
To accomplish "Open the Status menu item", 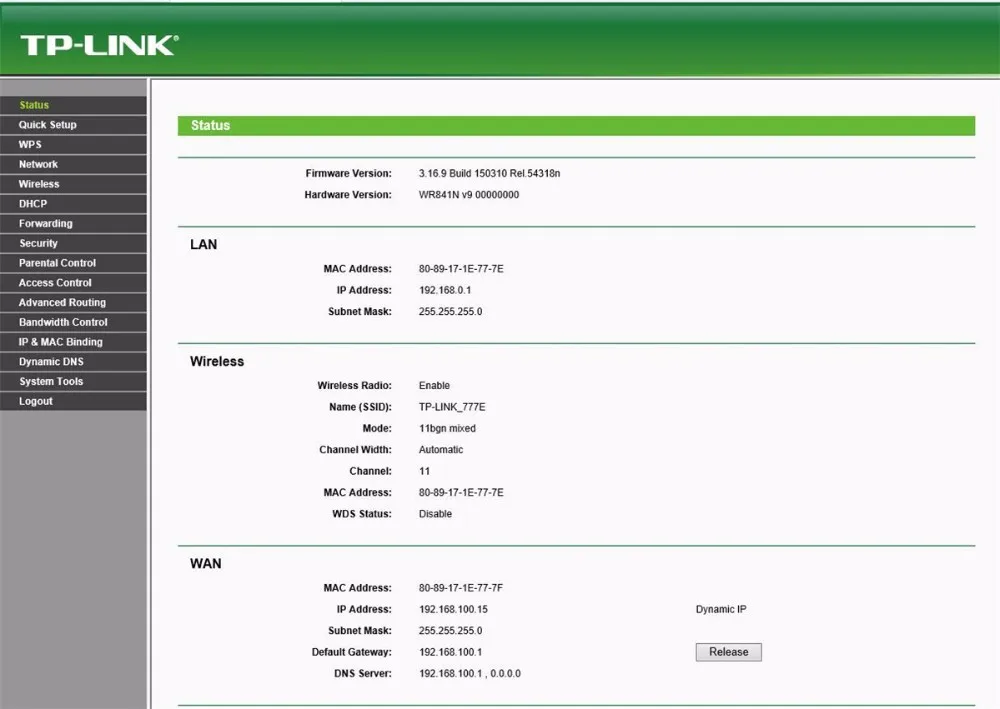I will (x=73, y=105).
